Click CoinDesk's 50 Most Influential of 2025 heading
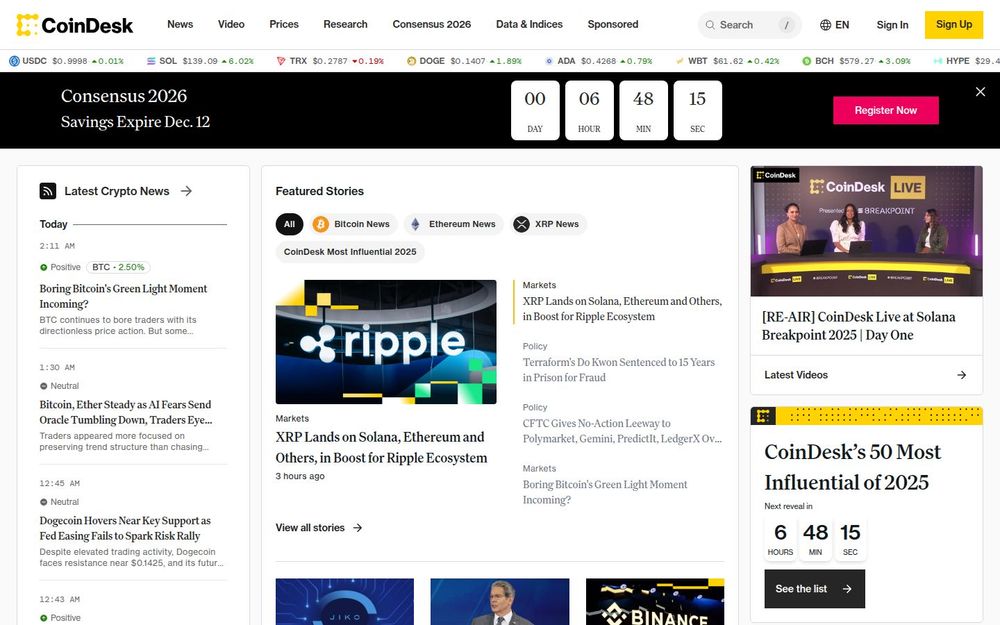The width and height of the screenshot is (1000, 625). coord(852,466)
